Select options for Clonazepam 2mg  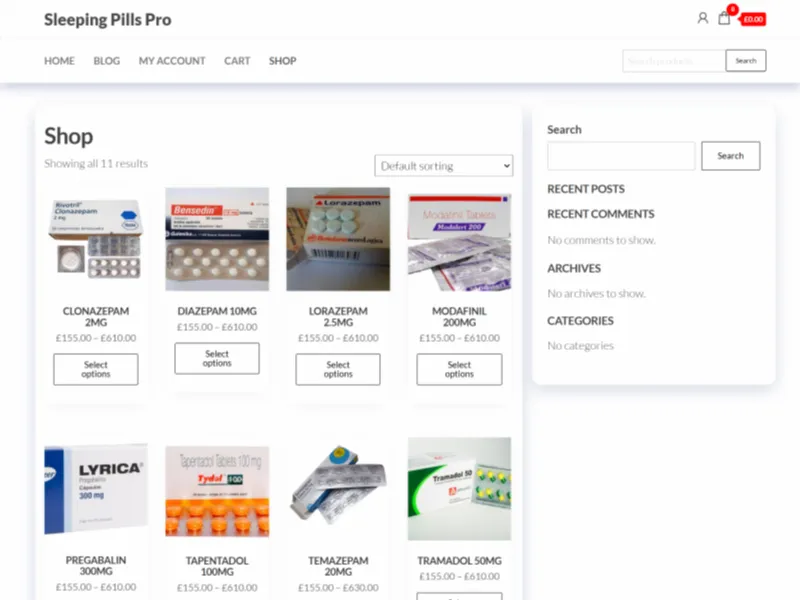[x=95, y=369]
